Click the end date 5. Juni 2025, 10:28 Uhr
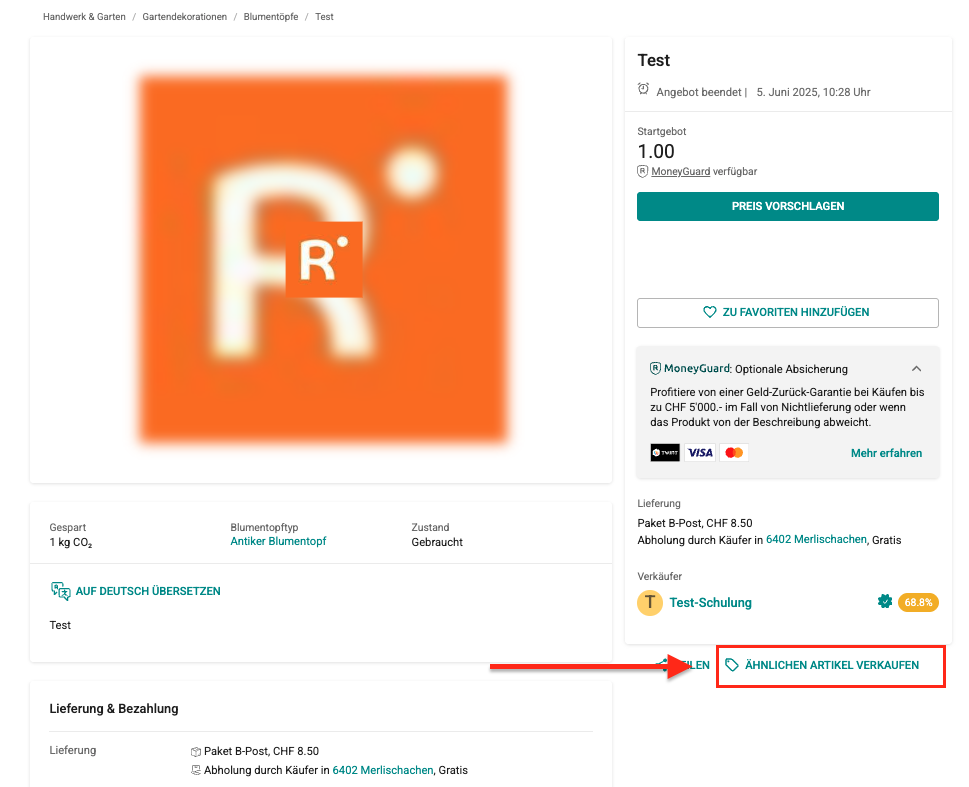This screenshot has height=787, width=969. point(813,92)
